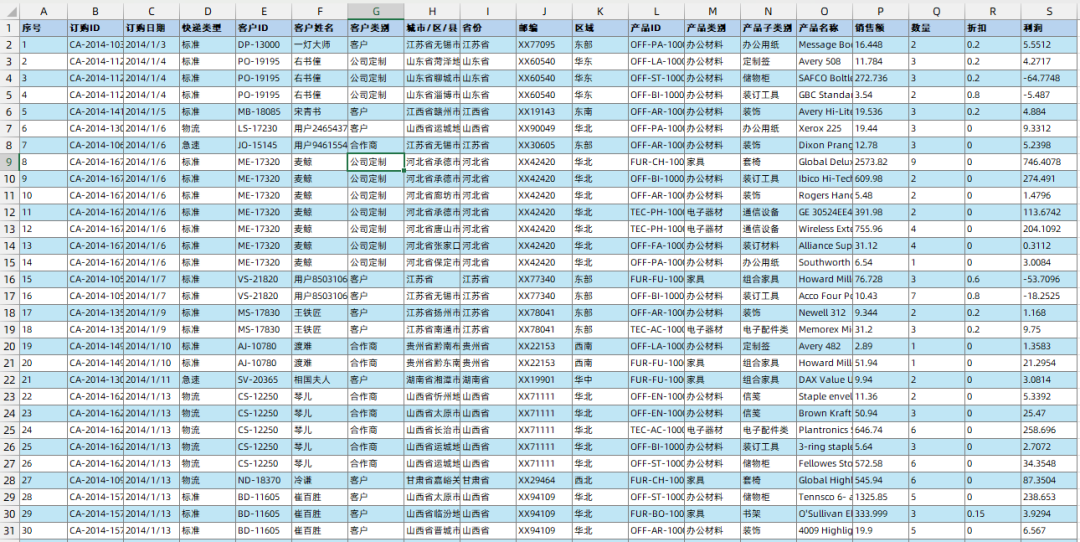The width and height of the screenshot is (1080, 542).
Task: Select customer ID cell JO-15145
Action: [x=263, y=145]
